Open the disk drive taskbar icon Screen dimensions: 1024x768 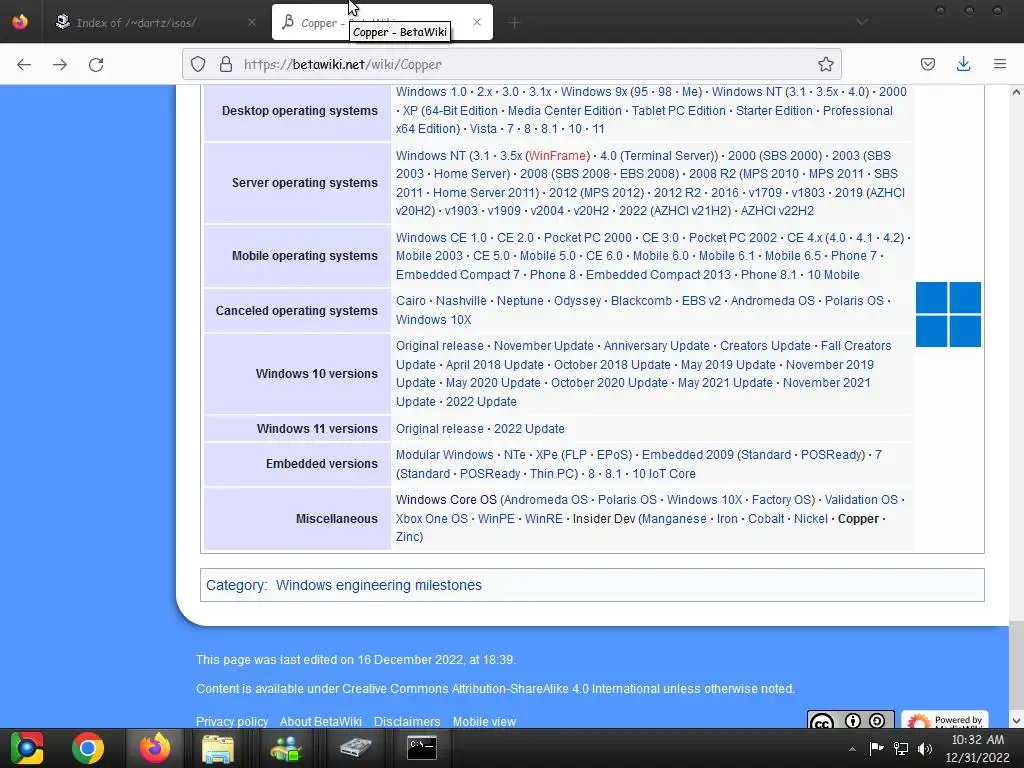[x=355, y=748]
